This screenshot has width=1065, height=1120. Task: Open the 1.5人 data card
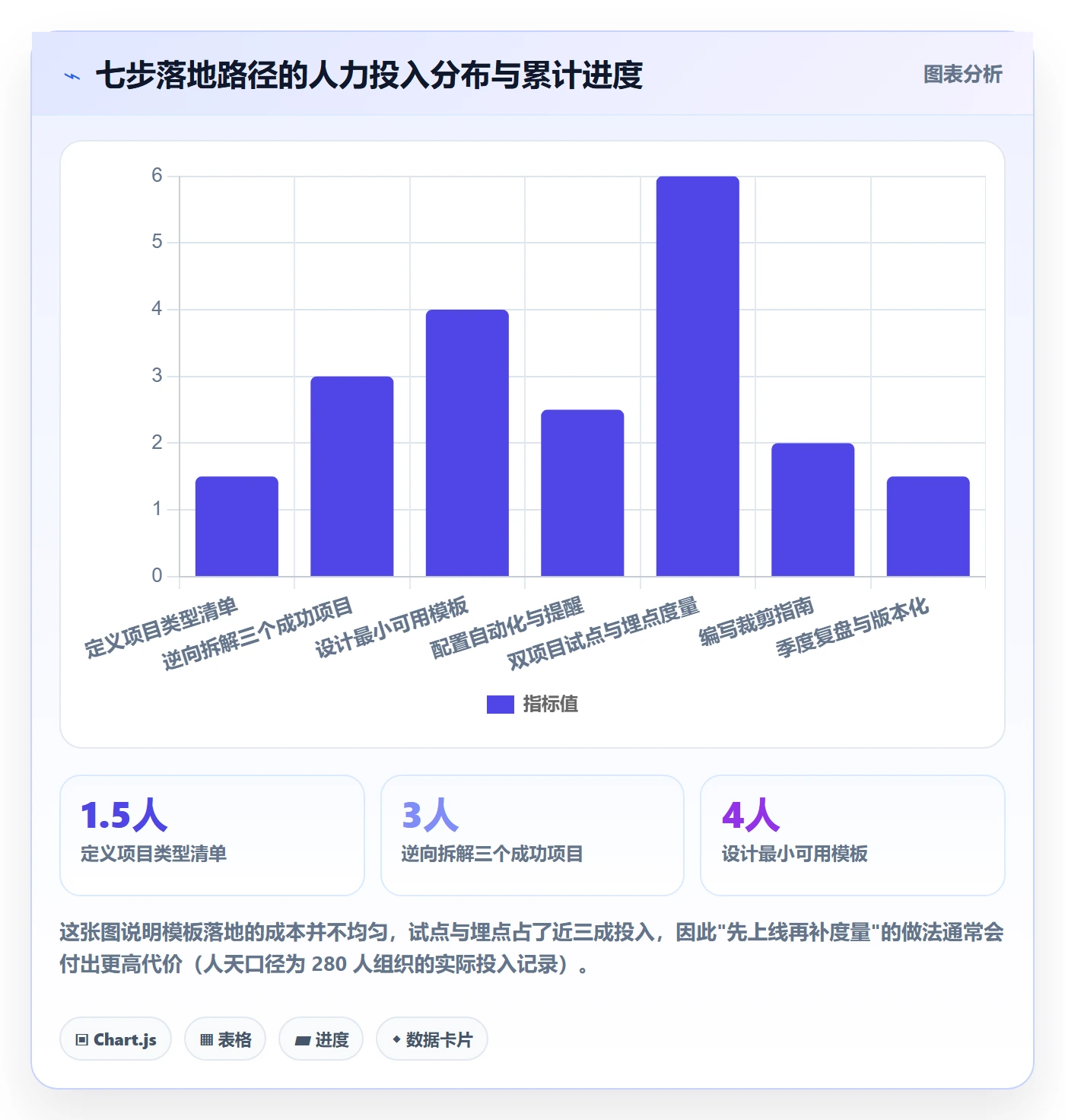tap(212, 835)
